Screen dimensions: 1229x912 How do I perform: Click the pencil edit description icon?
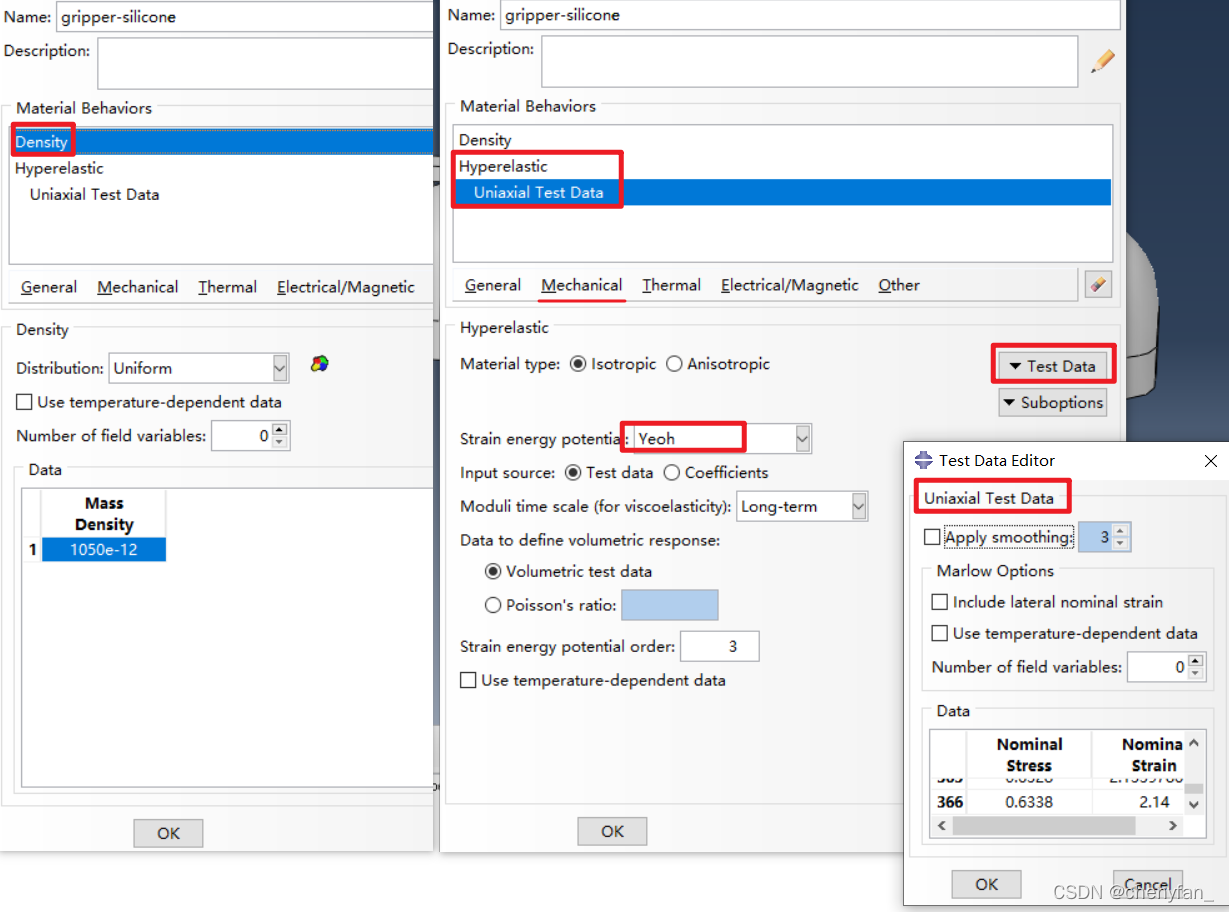pyautogui.click(x=1102, y=62)
